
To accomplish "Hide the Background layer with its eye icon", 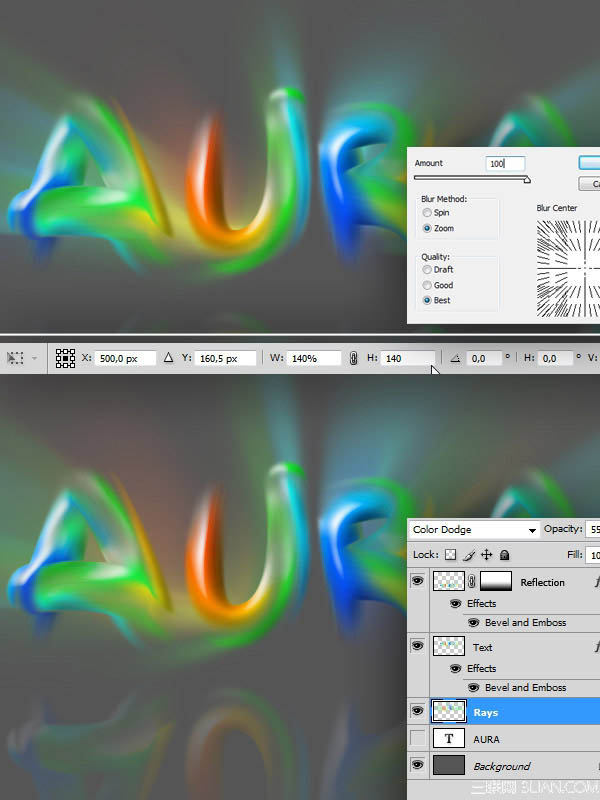I will pos(418,765).
